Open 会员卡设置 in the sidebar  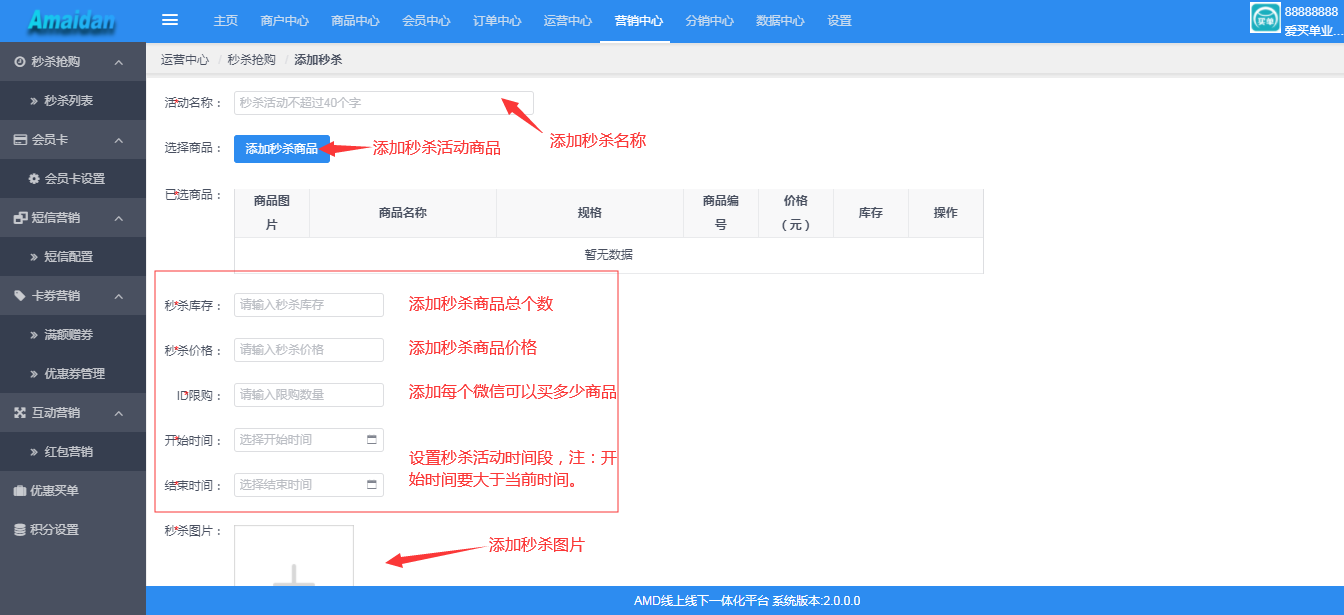tap(73, 179)
